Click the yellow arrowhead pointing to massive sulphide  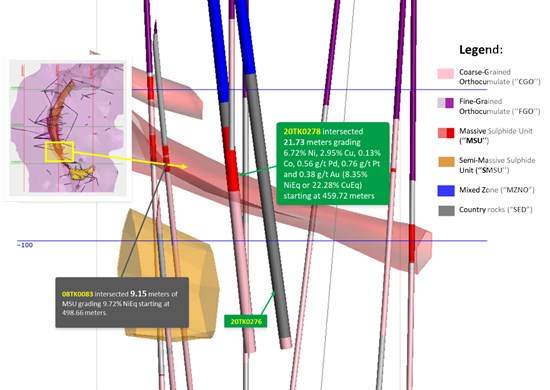pos(183,167)
